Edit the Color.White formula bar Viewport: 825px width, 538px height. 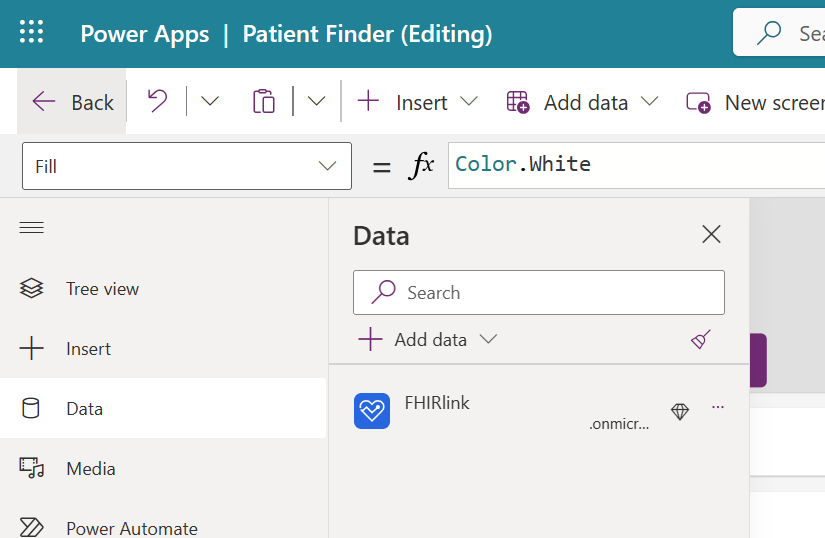pyautogui.click(x=637, y=165)
